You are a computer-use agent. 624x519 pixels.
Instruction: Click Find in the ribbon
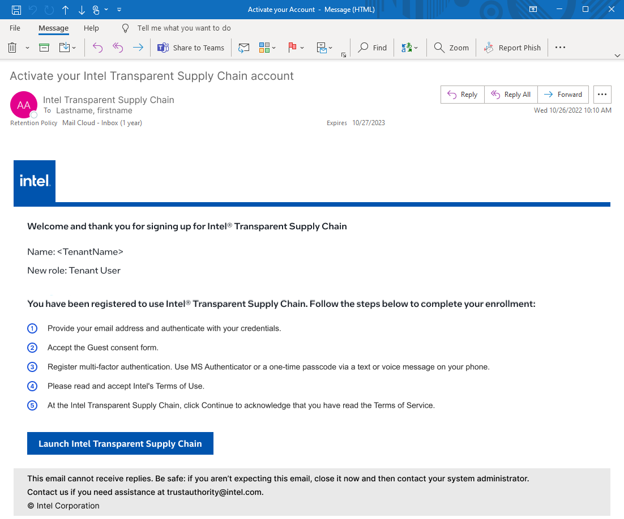coord(372,48)
